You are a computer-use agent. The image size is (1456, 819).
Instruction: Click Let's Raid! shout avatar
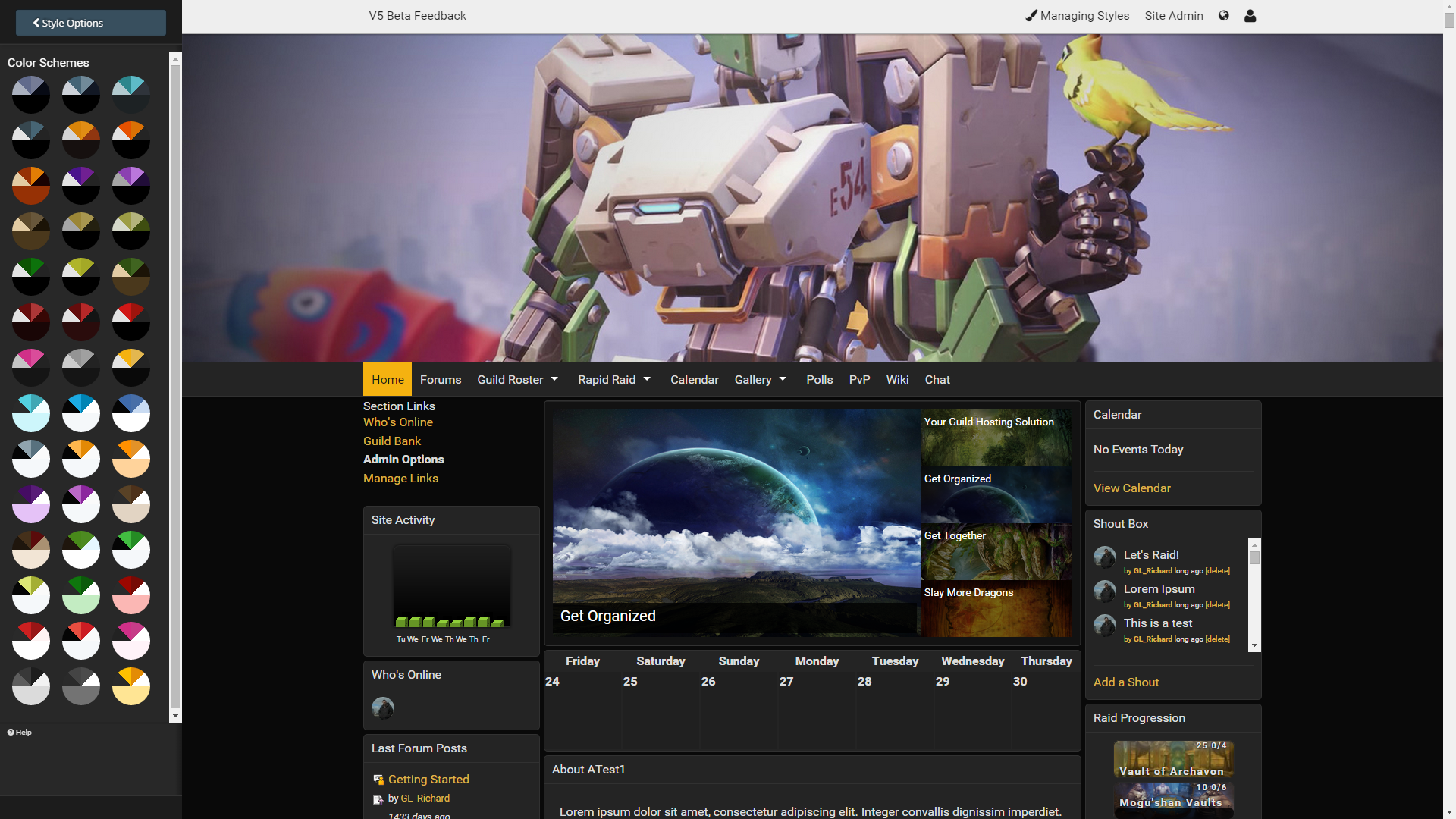tap(1105, 557)
